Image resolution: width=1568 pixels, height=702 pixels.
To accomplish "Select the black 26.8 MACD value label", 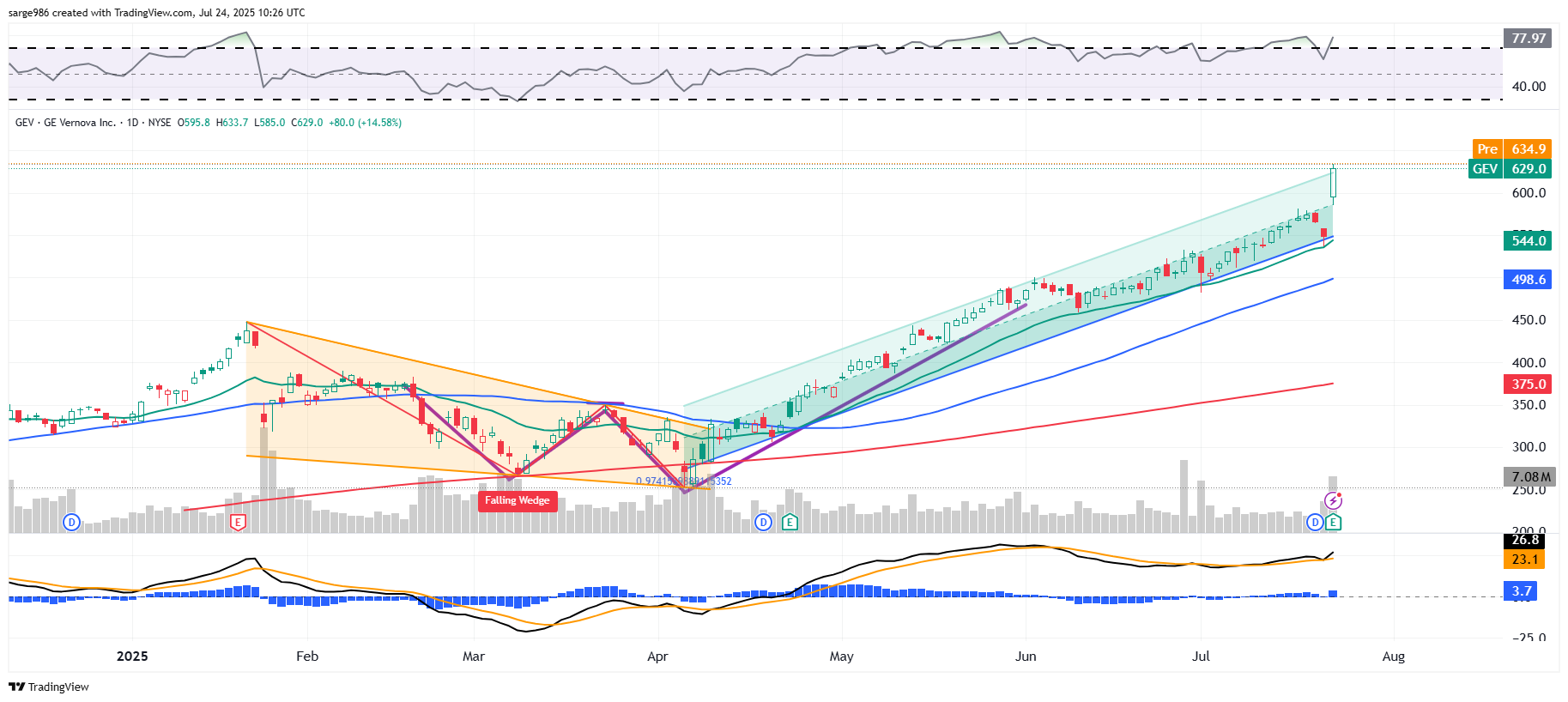I will click(x=1525, y=541).
